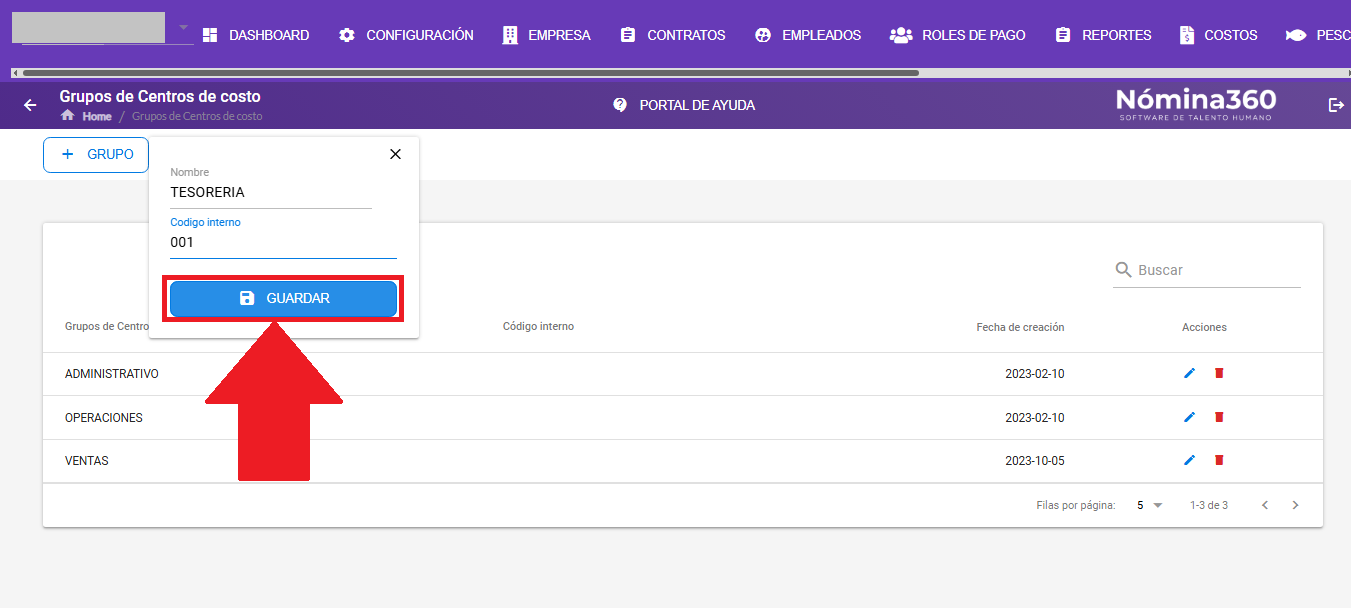Viewport: 1351px width, 608px height.
Task: Click the Home icon in breadcrumb
Action: point(68,116)
